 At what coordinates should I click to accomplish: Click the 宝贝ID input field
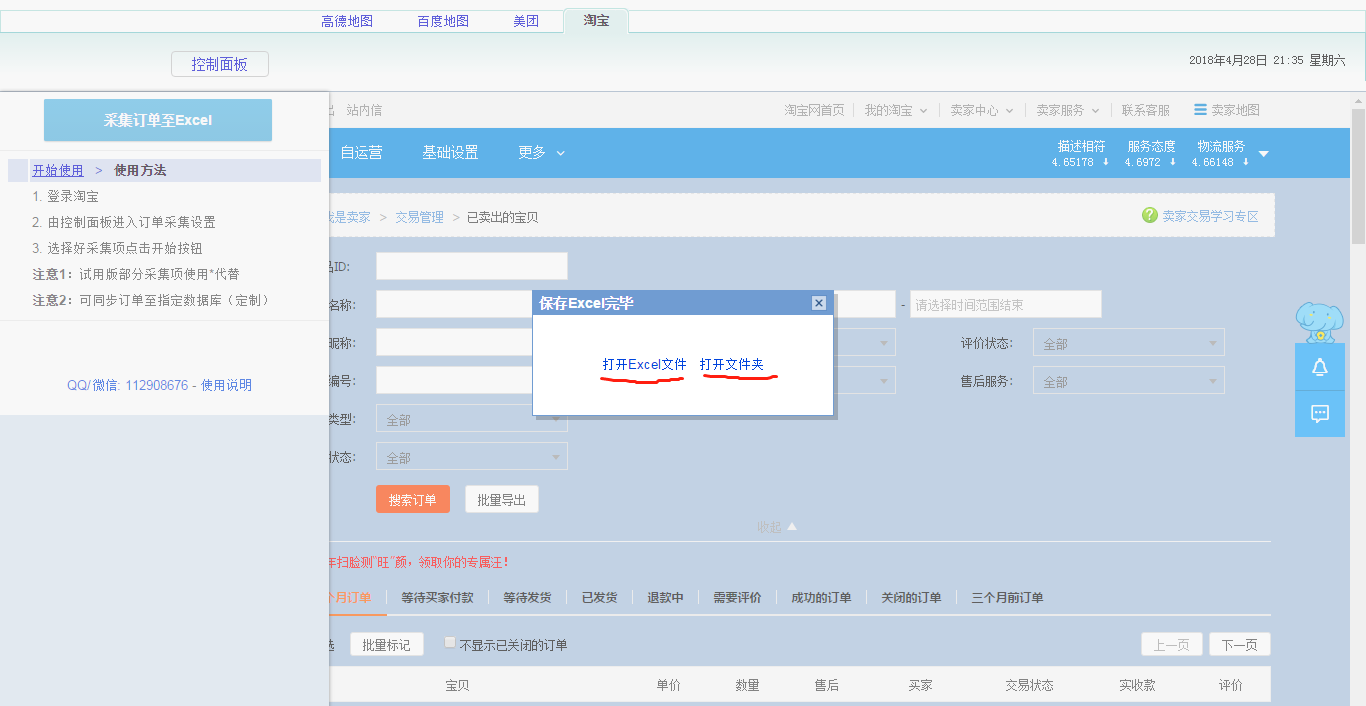point(472,266)
